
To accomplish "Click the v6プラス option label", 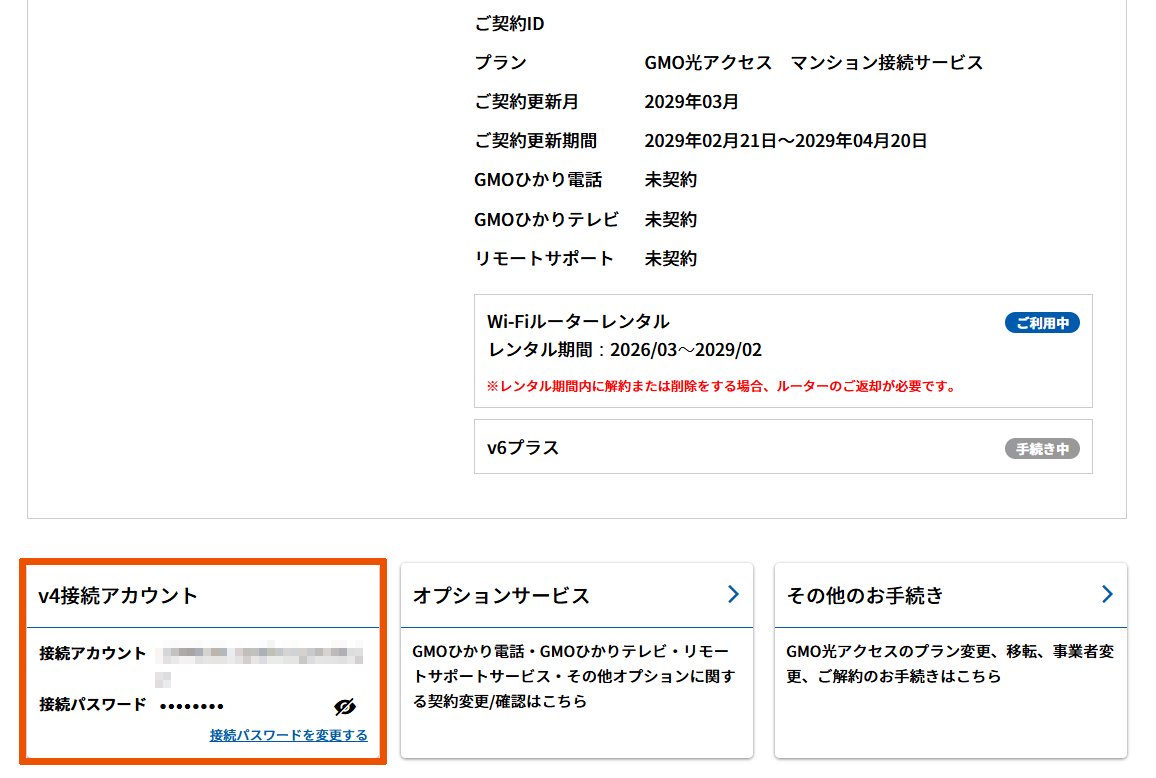I will (523, 448).
